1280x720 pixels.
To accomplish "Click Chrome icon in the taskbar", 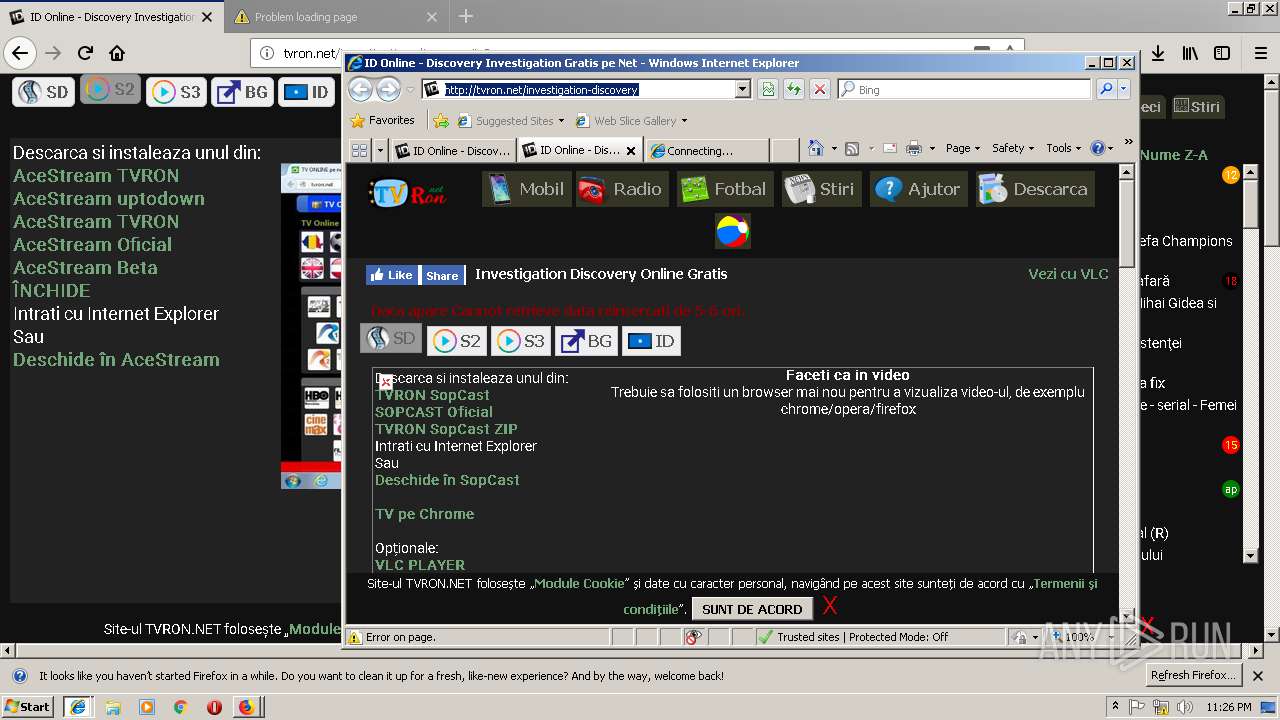I will [x=180, y=707].
